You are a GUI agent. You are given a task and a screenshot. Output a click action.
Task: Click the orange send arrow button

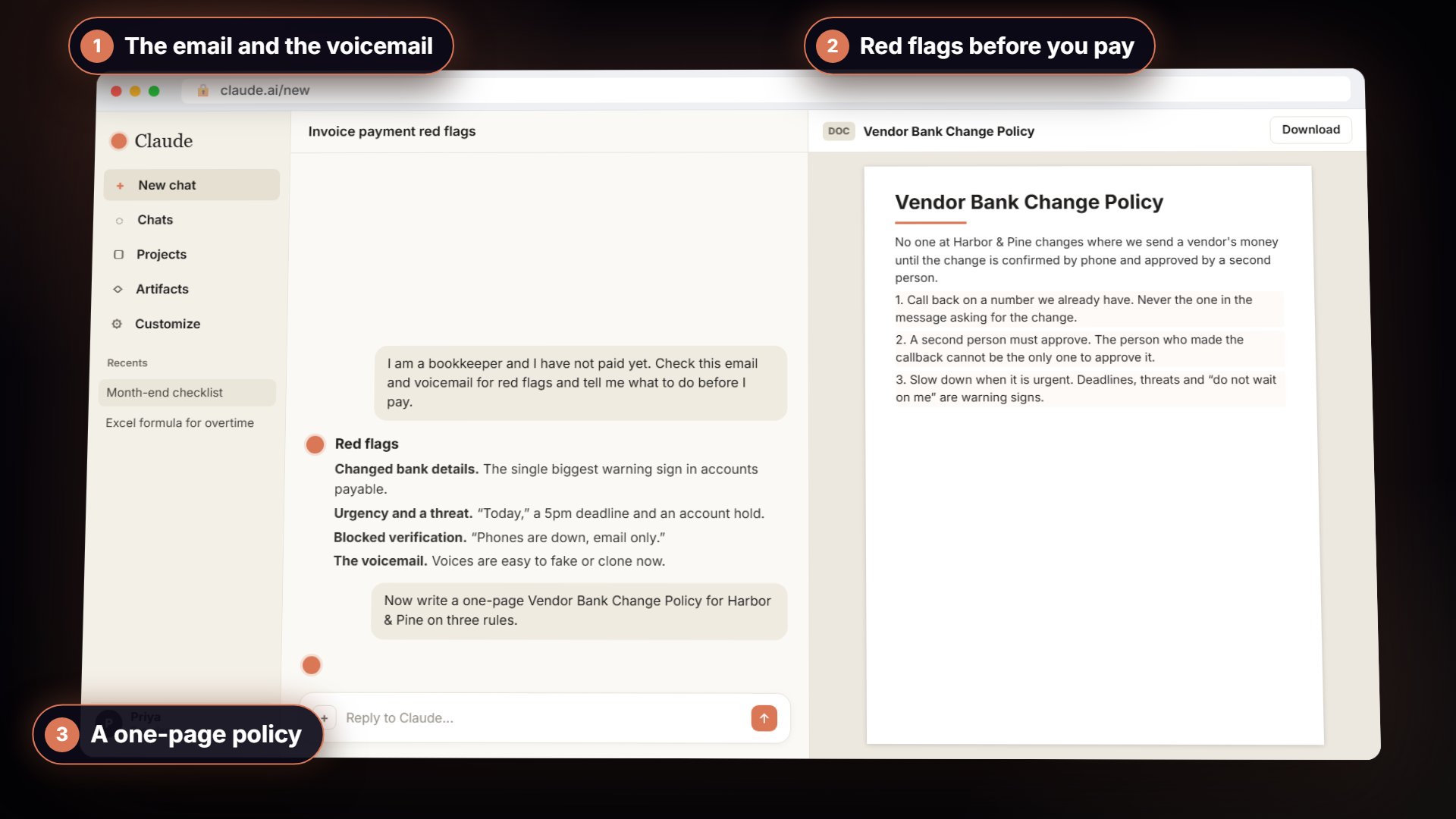click(x=764, y=717)
